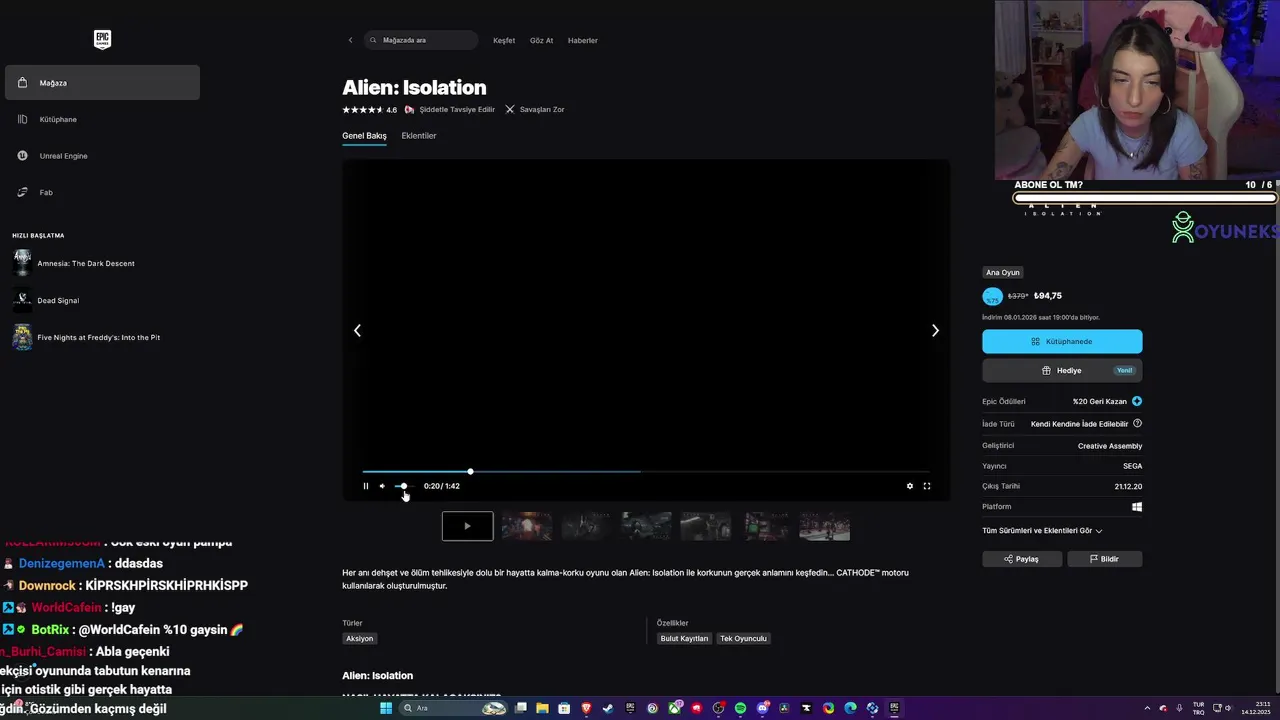Show the next media with the right arrow
The width and height of the screenshot is (1280, 720).
pos(935,331)
